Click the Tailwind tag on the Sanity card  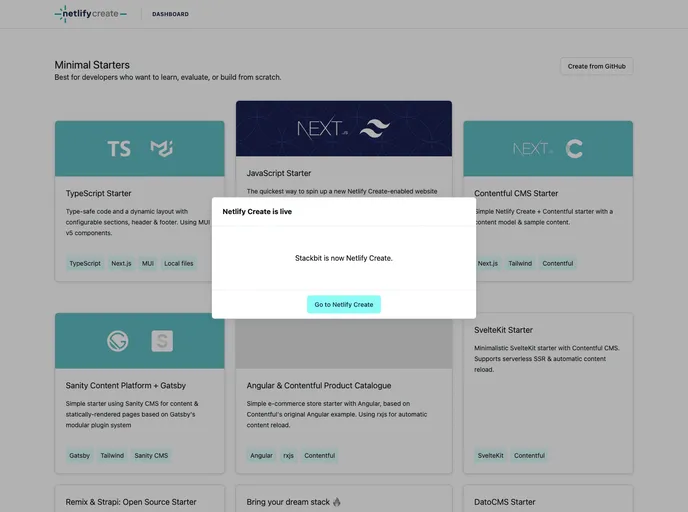pos(112,455)
